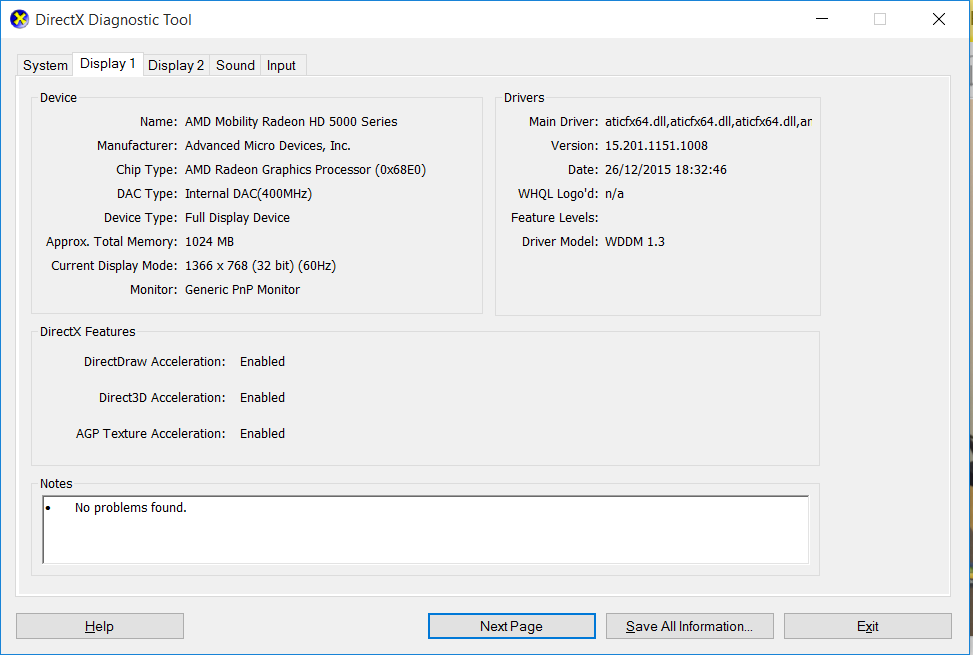This screenshot has height=655, width=973.
Task: Click 'No problems found.' note text
Action: 130,507
